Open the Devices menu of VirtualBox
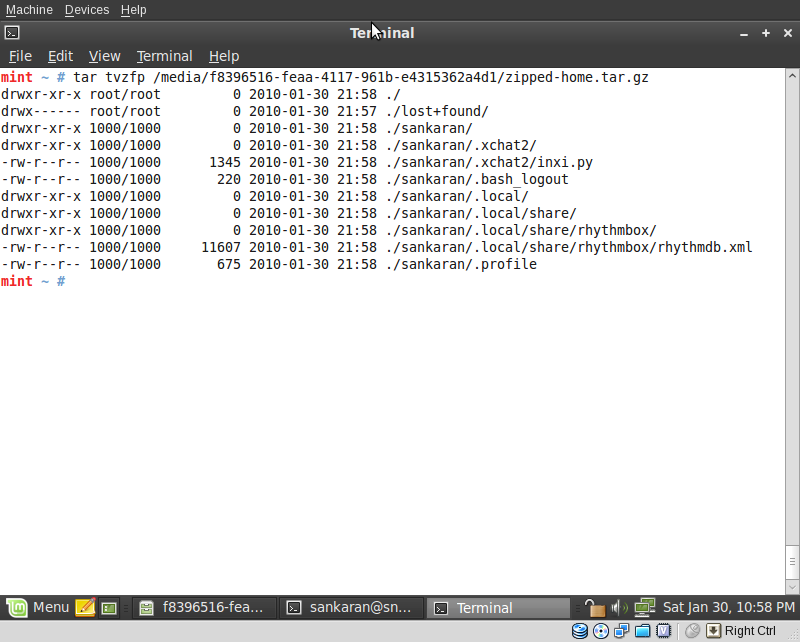The width and height of the screenshot is (800, 642). [86, 10]
